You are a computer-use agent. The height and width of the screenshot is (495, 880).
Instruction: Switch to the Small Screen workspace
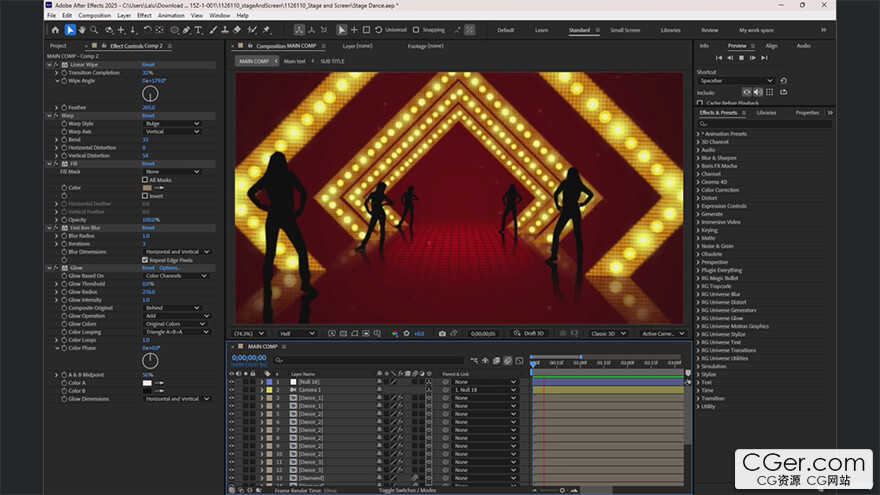625,30
